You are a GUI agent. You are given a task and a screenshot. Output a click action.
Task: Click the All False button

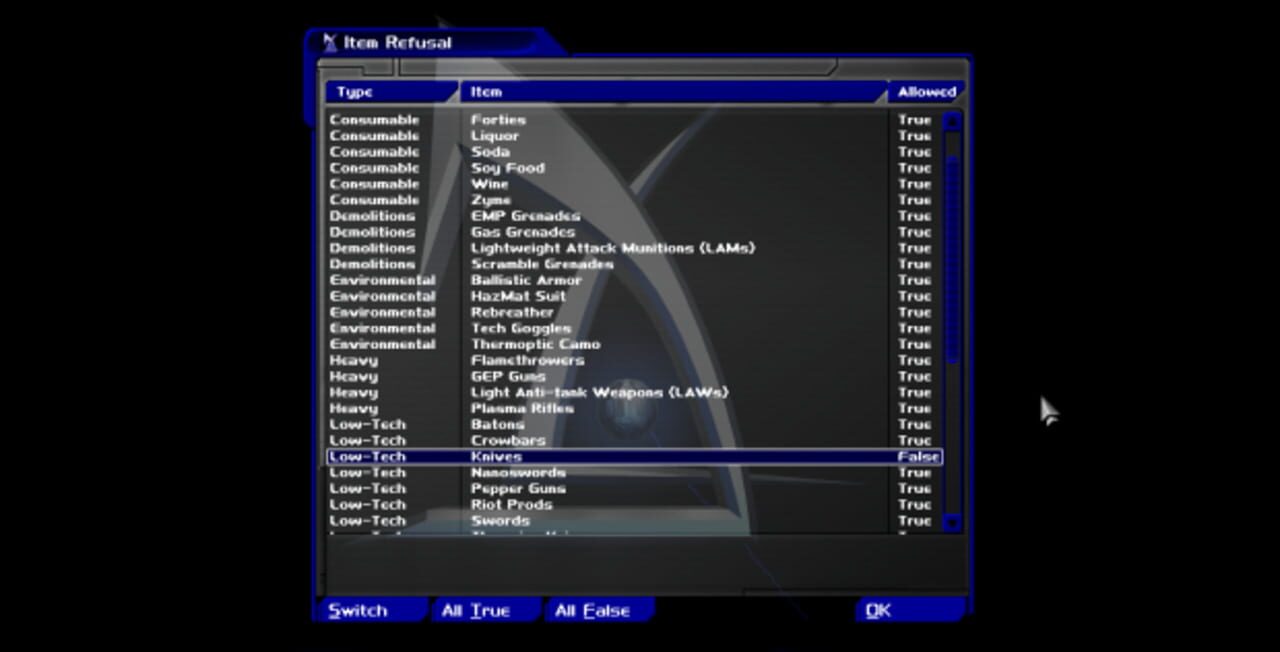point(597,610)
